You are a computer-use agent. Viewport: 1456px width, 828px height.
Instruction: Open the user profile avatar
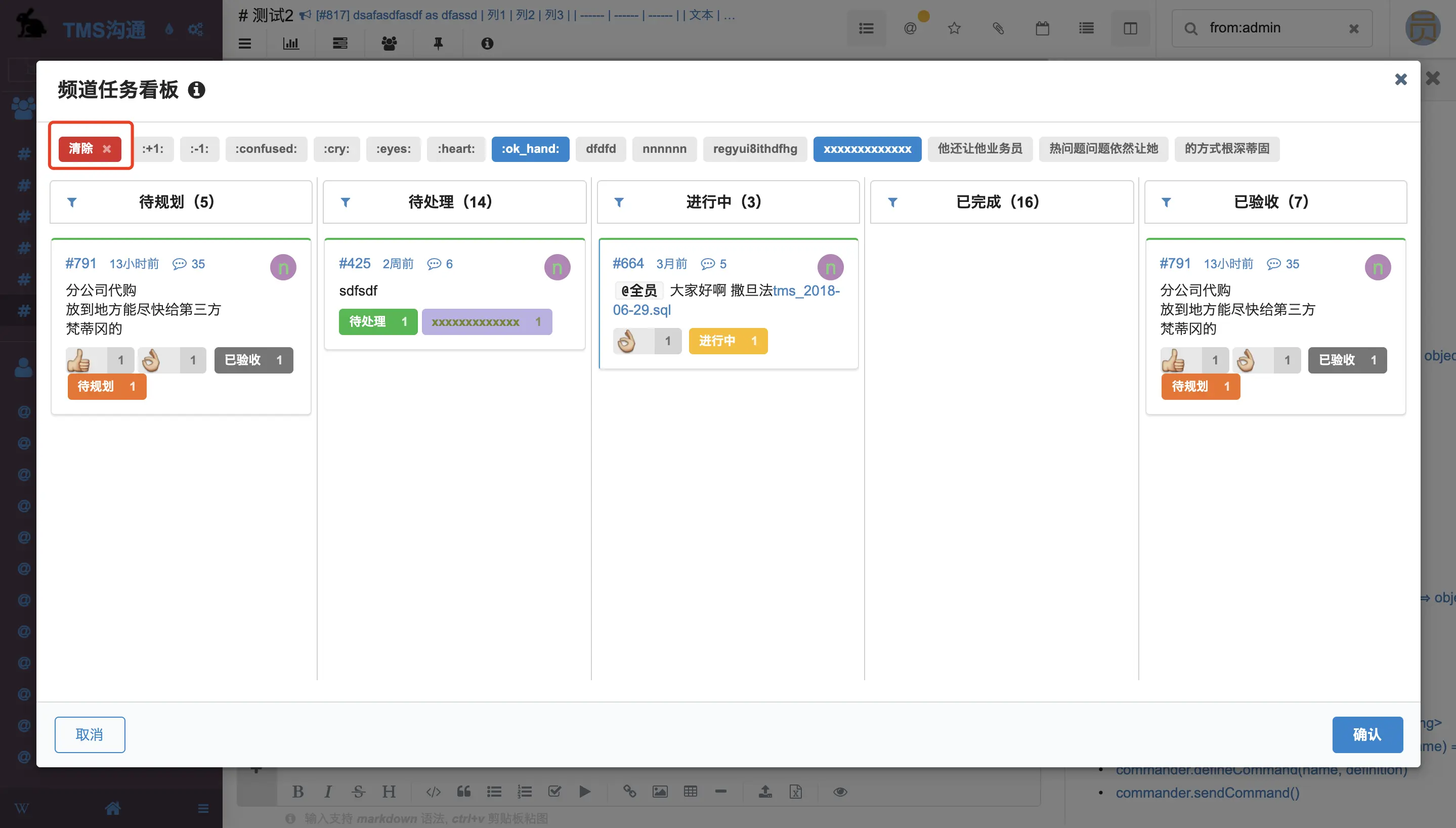(1423, 28)
